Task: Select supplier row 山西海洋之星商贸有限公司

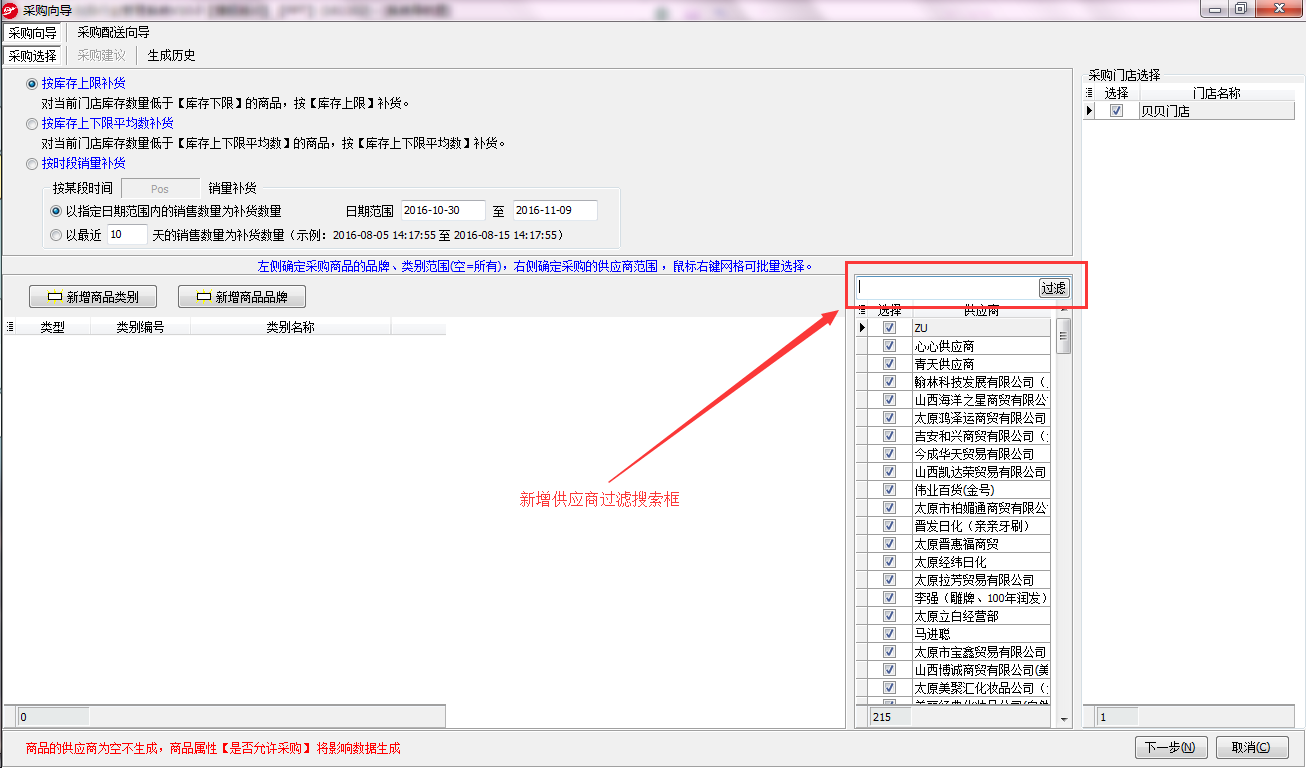Action: 980,400
